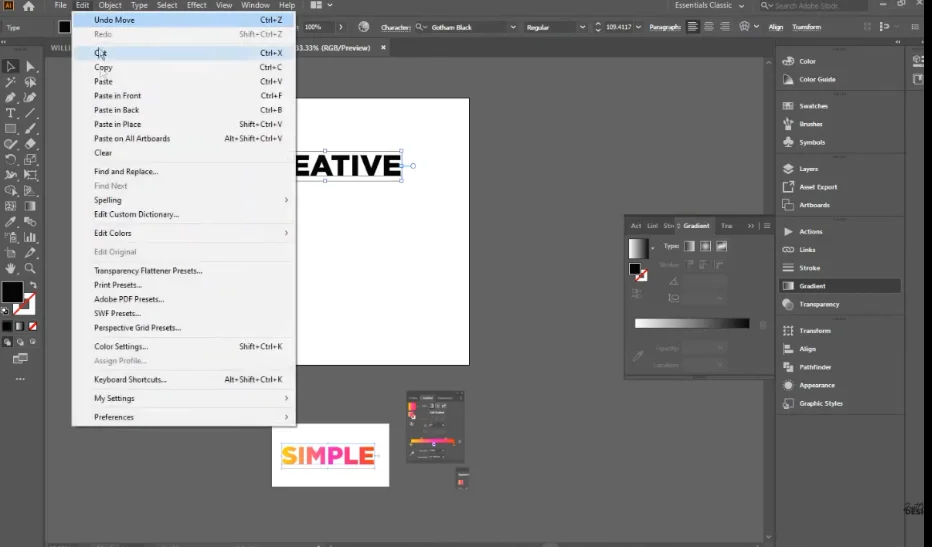Select the Curvature tool
The width and height of the screenshot is (932, 547).
30,98
